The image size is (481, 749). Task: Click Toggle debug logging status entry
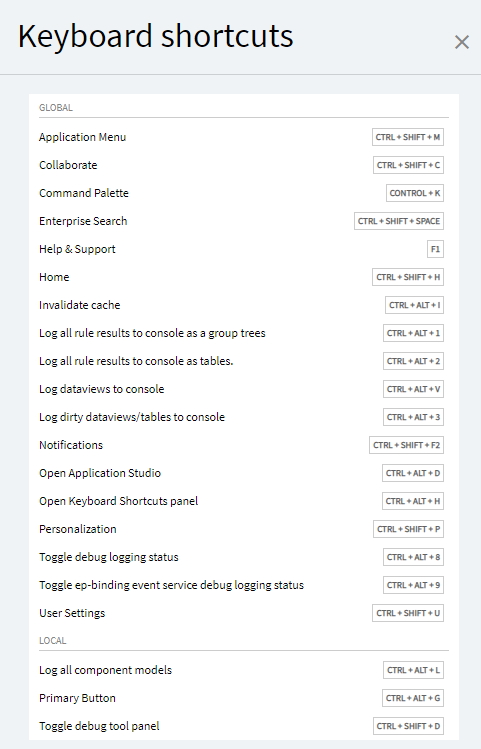pos(244,557)
